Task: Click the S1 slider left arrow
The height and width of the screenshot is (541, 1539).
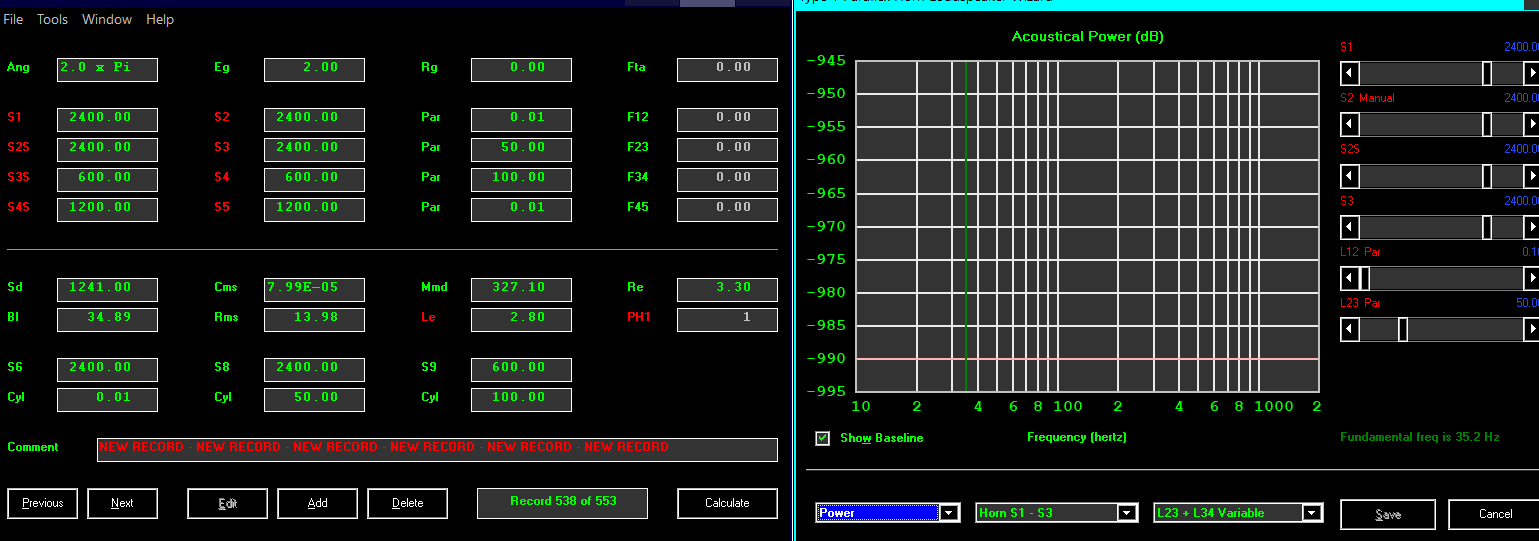Action: [x=1350, y=73]
